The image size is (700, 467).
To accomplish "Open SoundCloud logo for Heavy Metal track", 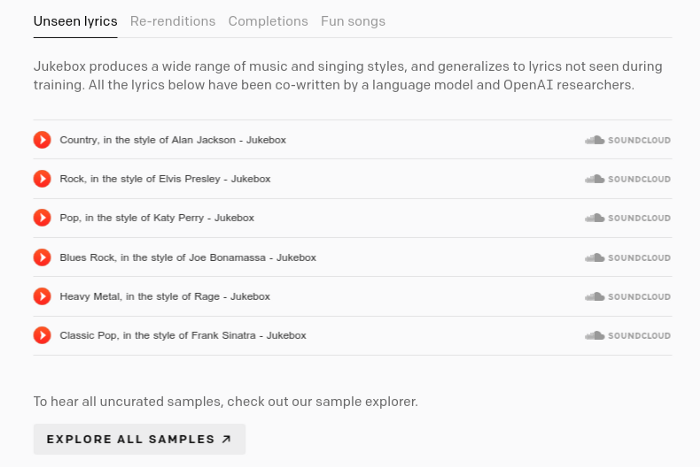I will 627,296.
